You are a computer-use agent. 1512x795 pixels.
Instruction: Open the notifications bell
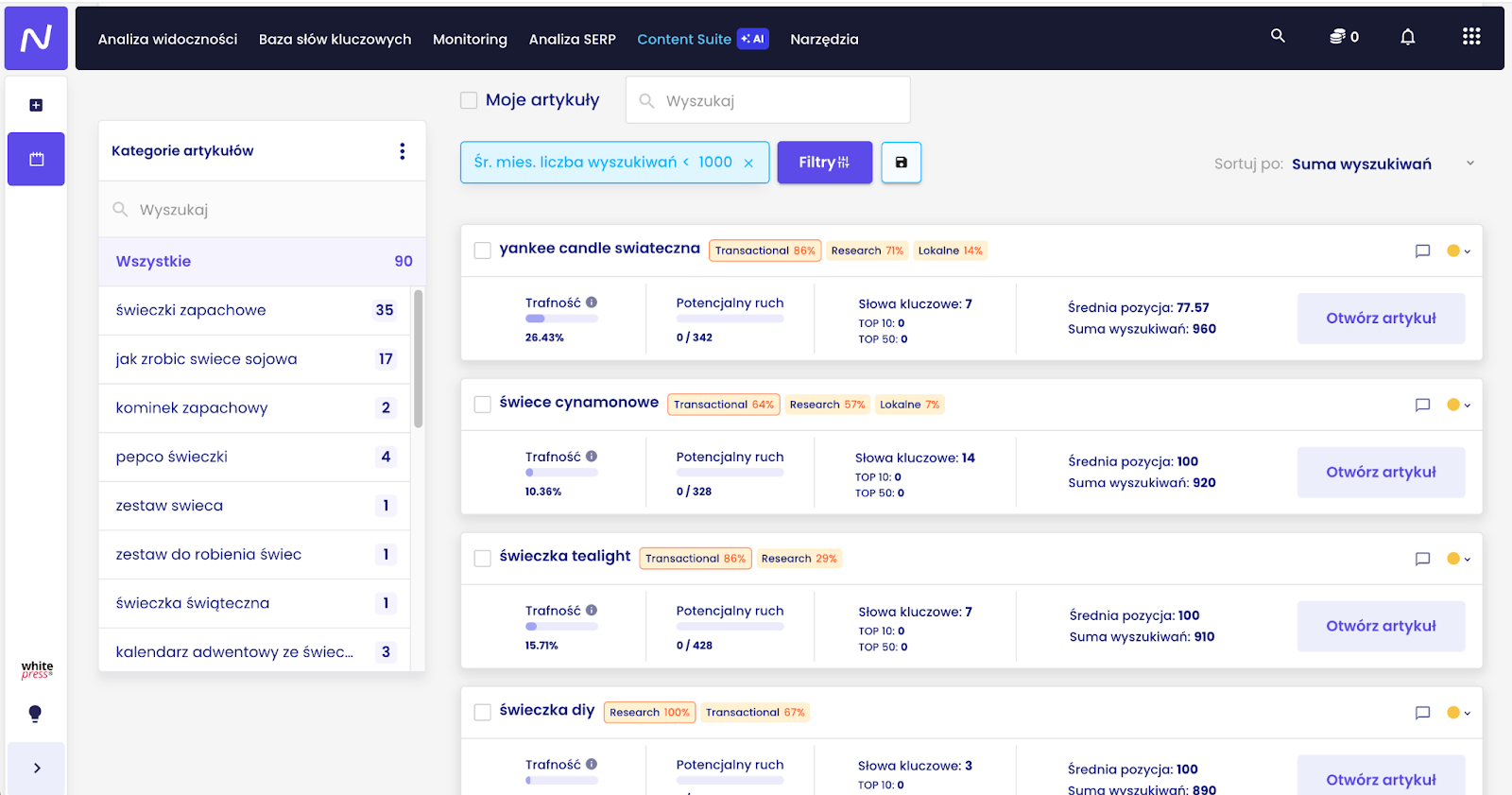[x=1407, y=37]
